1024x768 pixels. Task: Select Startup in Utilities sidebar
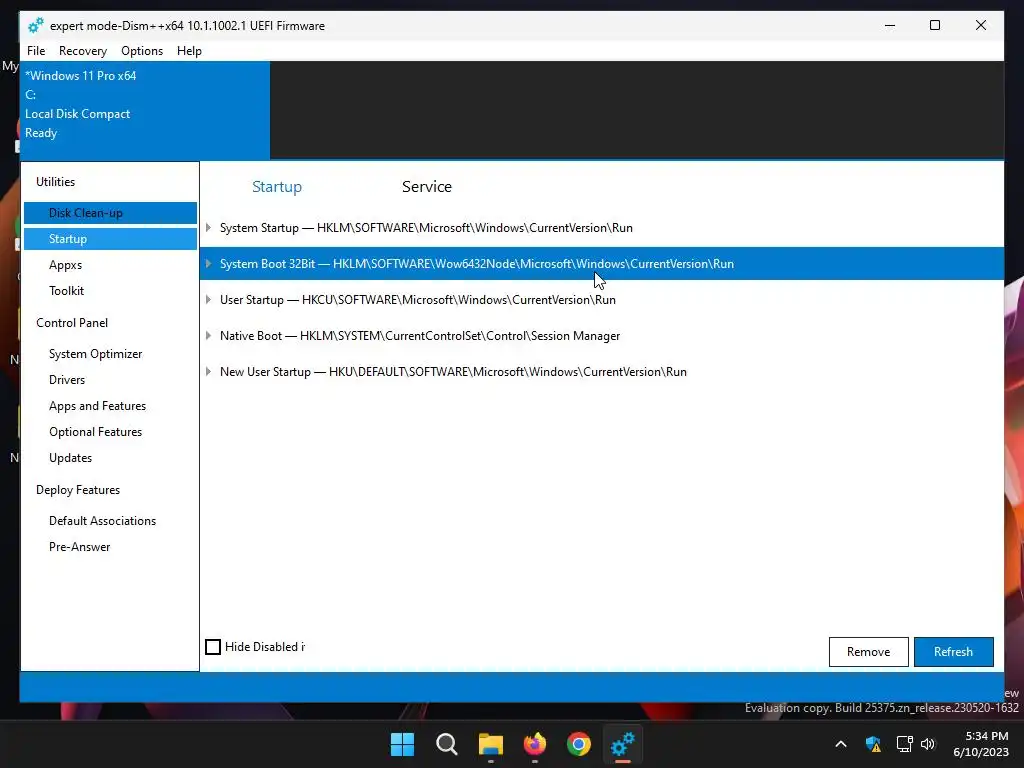point(110,239)
